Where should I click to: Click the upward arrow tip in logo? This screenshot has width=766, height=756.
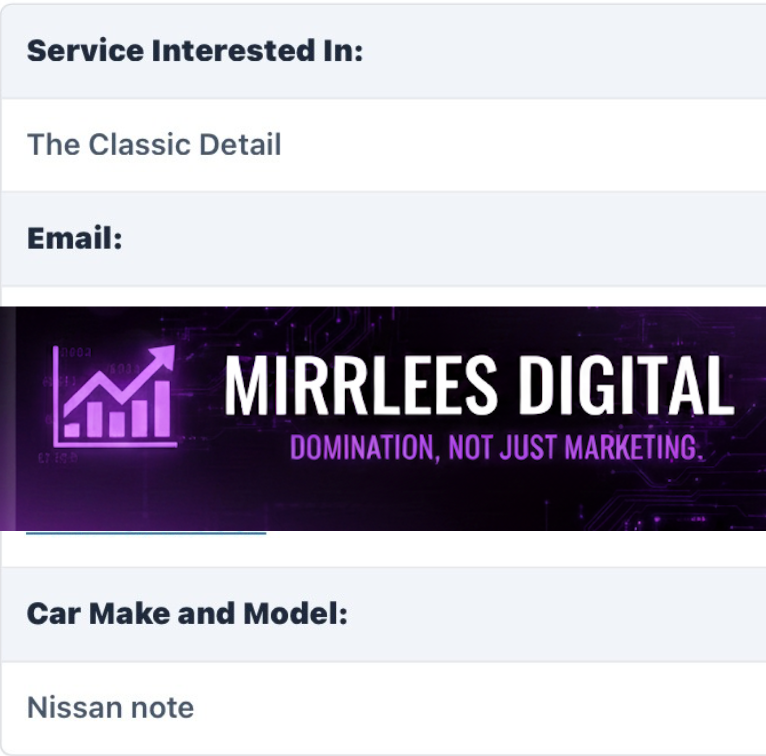tap(167, 355)
